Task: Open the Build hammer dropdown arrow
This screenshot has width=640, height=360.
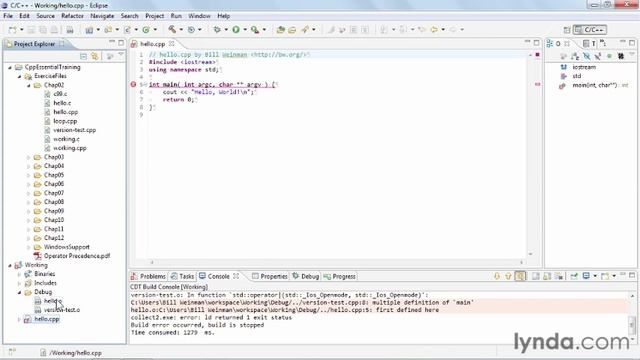Action: [x=181, y=29]
